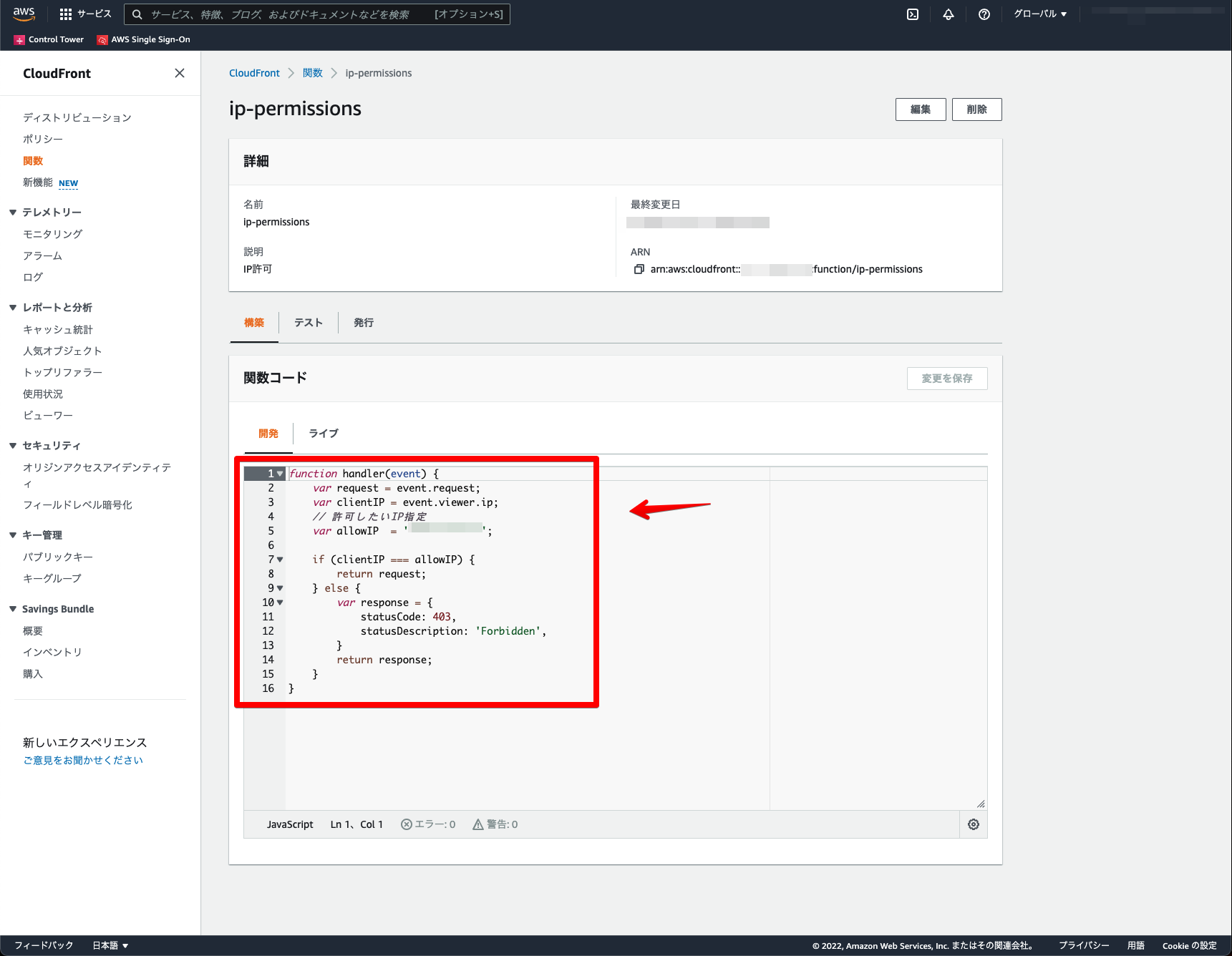
Task: Open ビューワー report
Action: [x=48, y=415]
